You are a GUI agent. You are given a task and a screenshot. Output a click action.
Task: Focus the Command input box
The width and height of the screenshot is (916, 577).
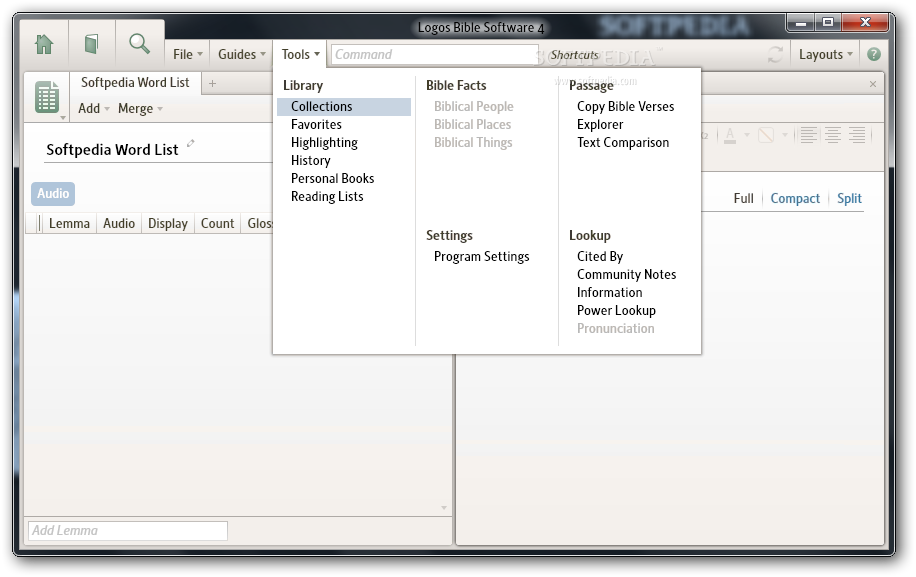[435, 55]
